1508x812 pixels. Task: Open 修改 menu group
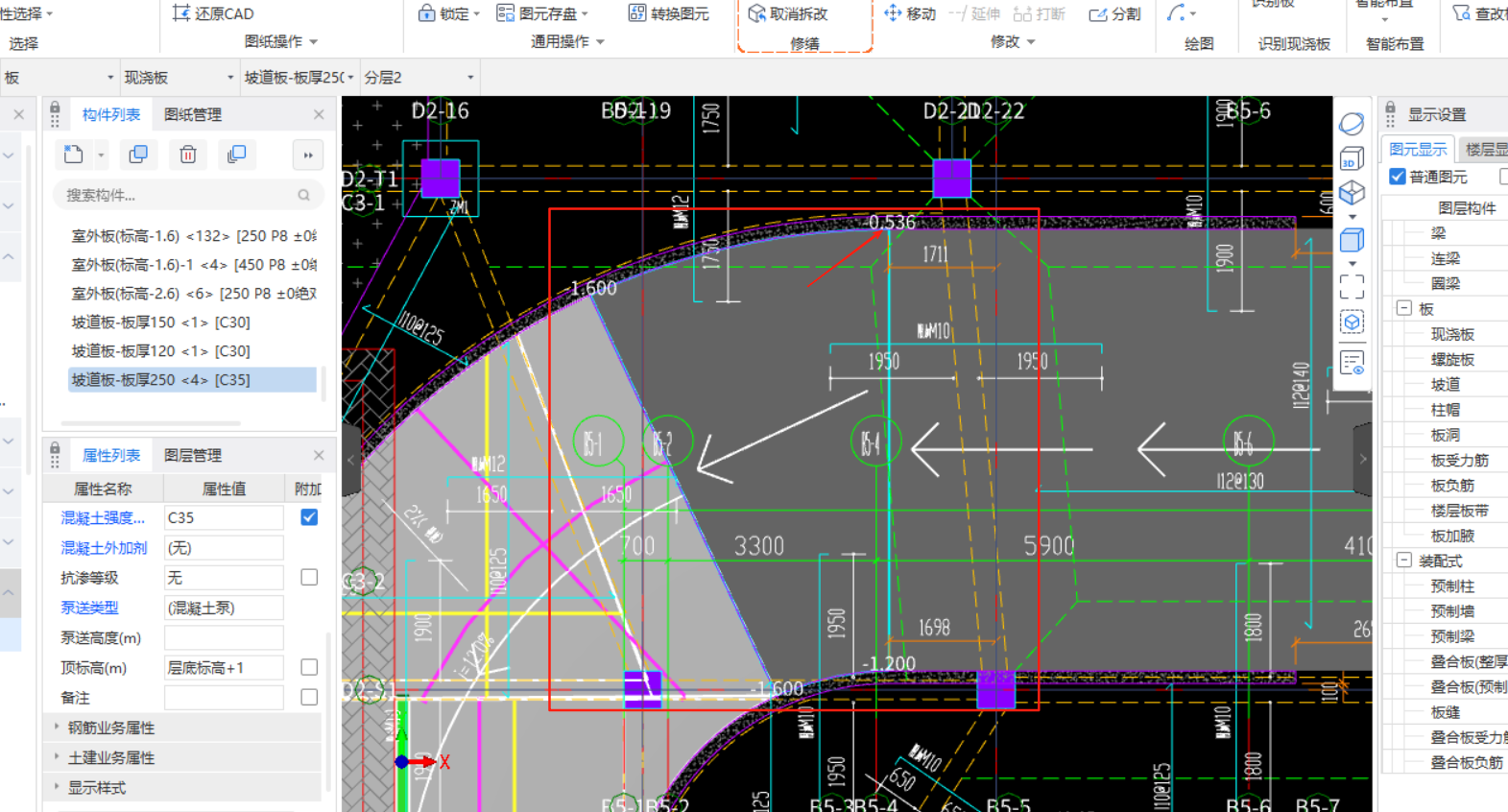pos(1013,41)
